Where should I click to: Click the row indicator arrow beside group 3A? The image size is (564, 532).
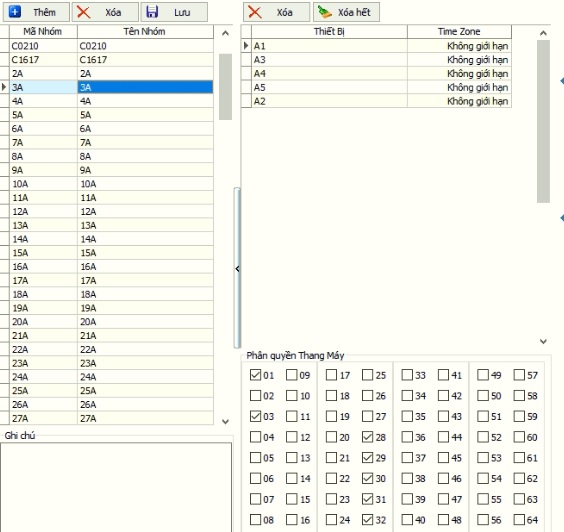coord(4,87)
